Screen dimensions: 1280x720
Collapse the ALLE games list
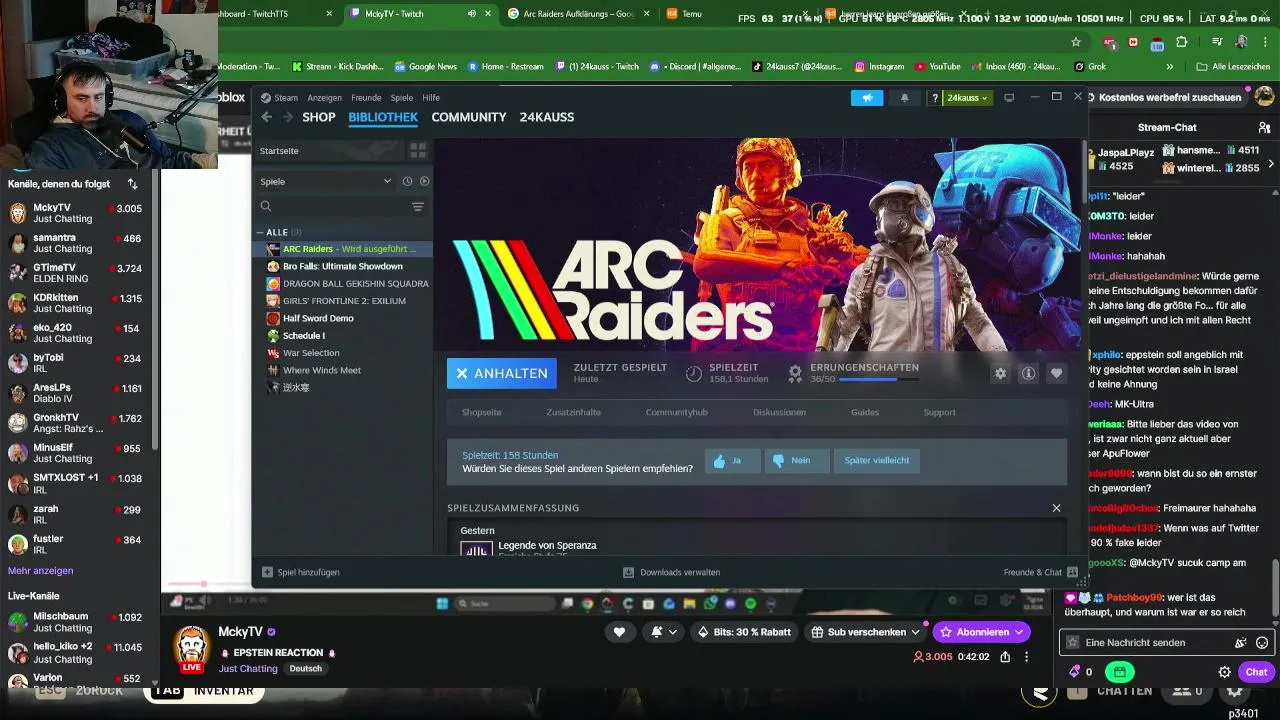point(259,232)
